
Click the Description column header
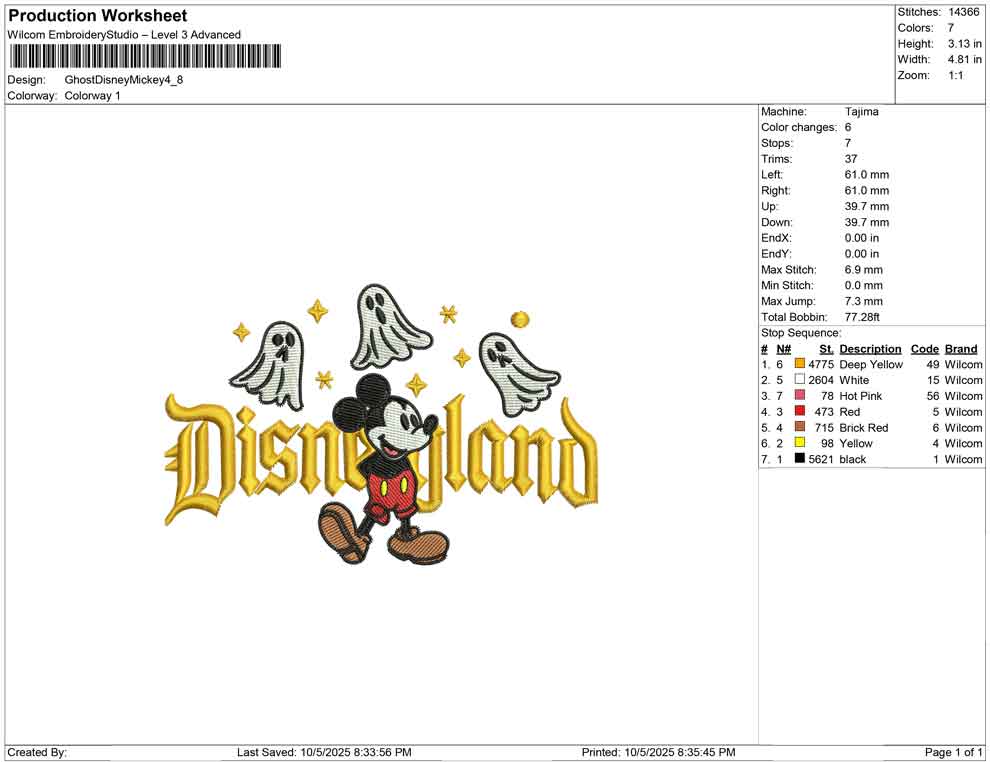click(871, 348)
